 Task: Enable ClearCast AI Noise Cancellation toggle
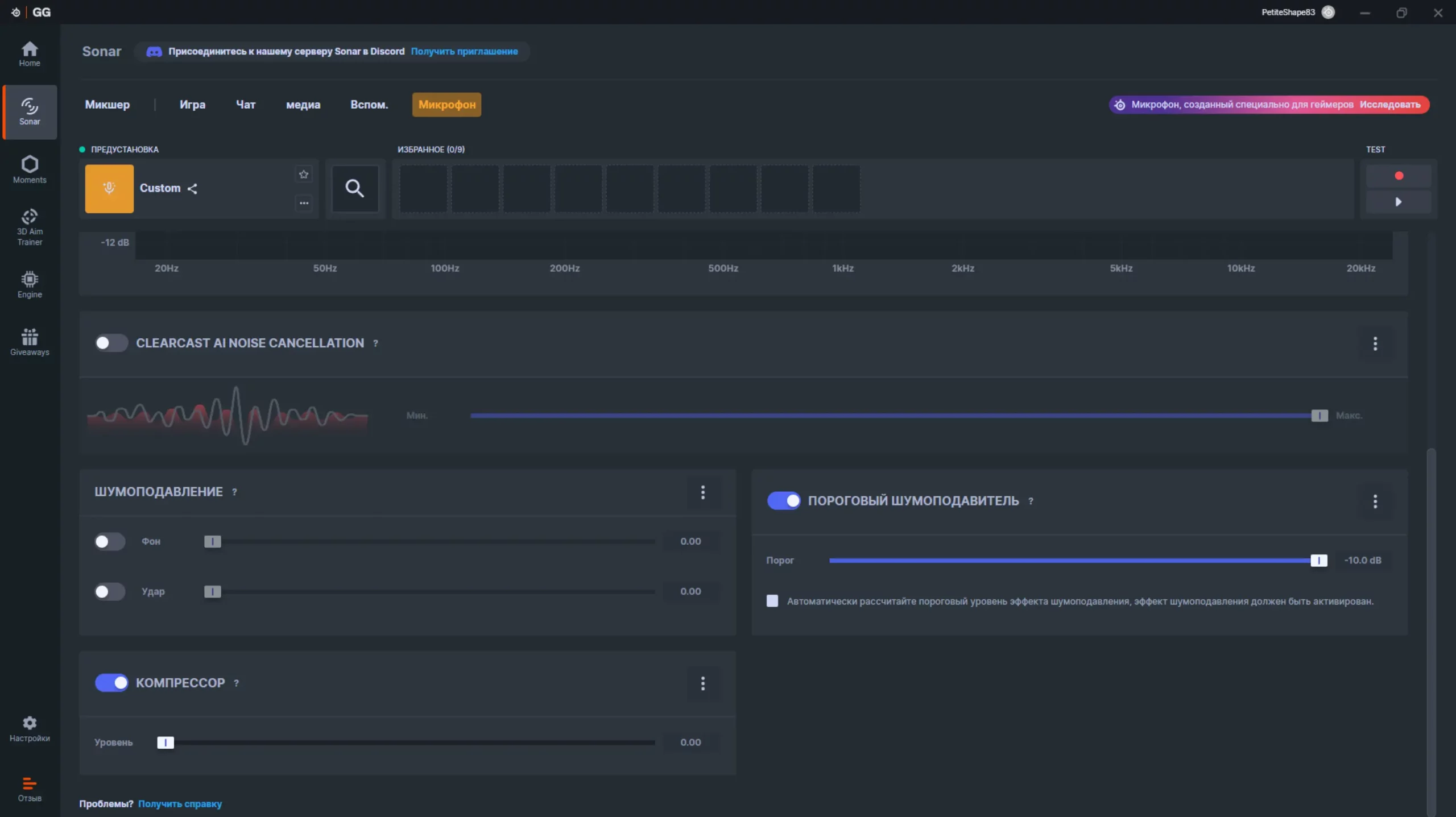coord(111,343)
